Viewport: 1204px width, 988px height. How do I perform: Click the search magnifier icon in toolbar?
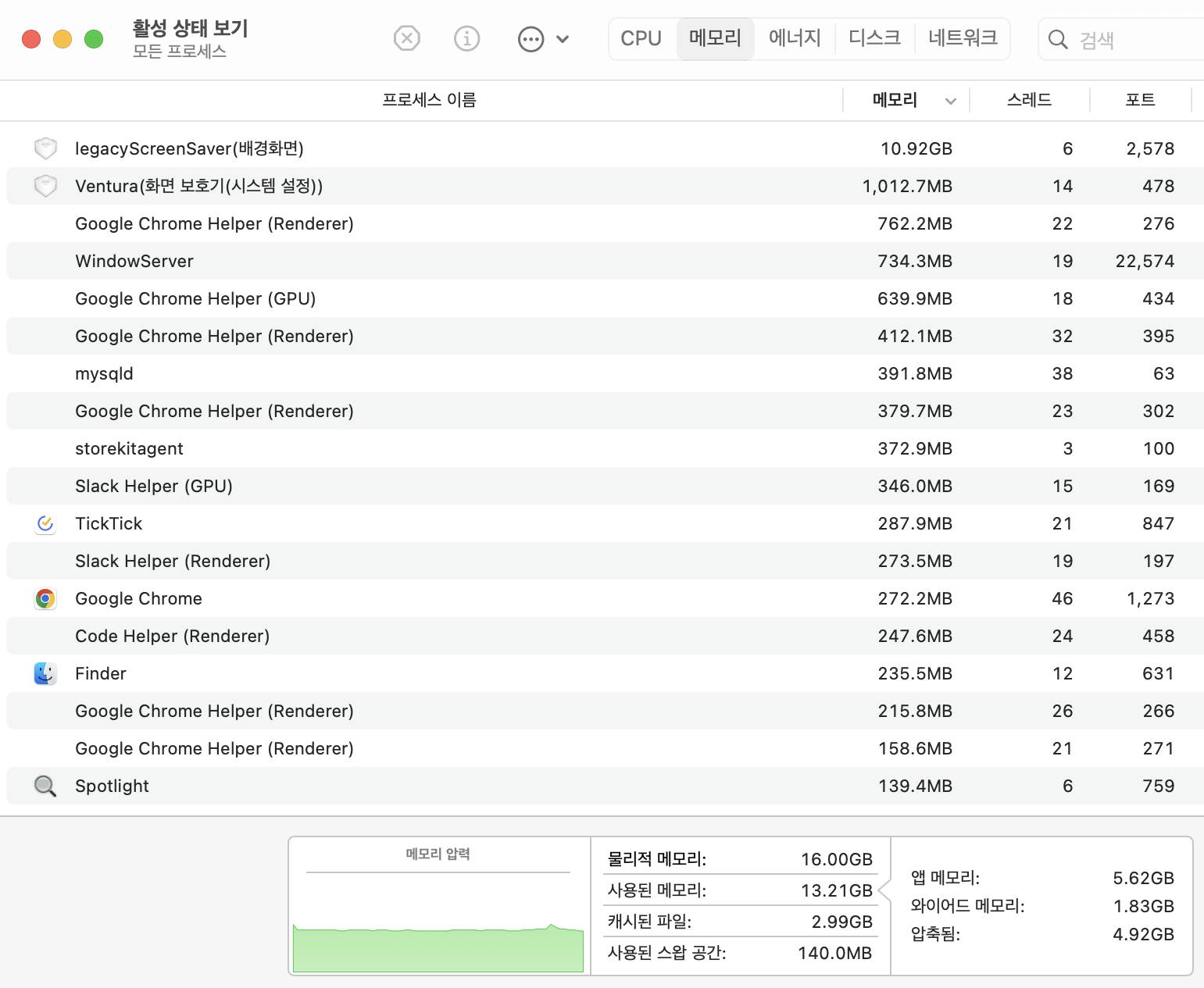coord(1057,40)
